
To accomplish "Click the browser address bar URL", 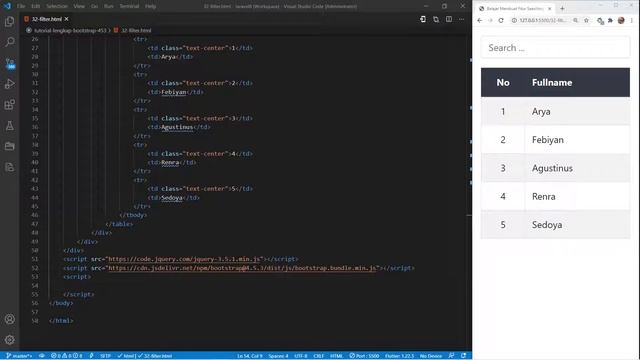I will click(542, 20).
